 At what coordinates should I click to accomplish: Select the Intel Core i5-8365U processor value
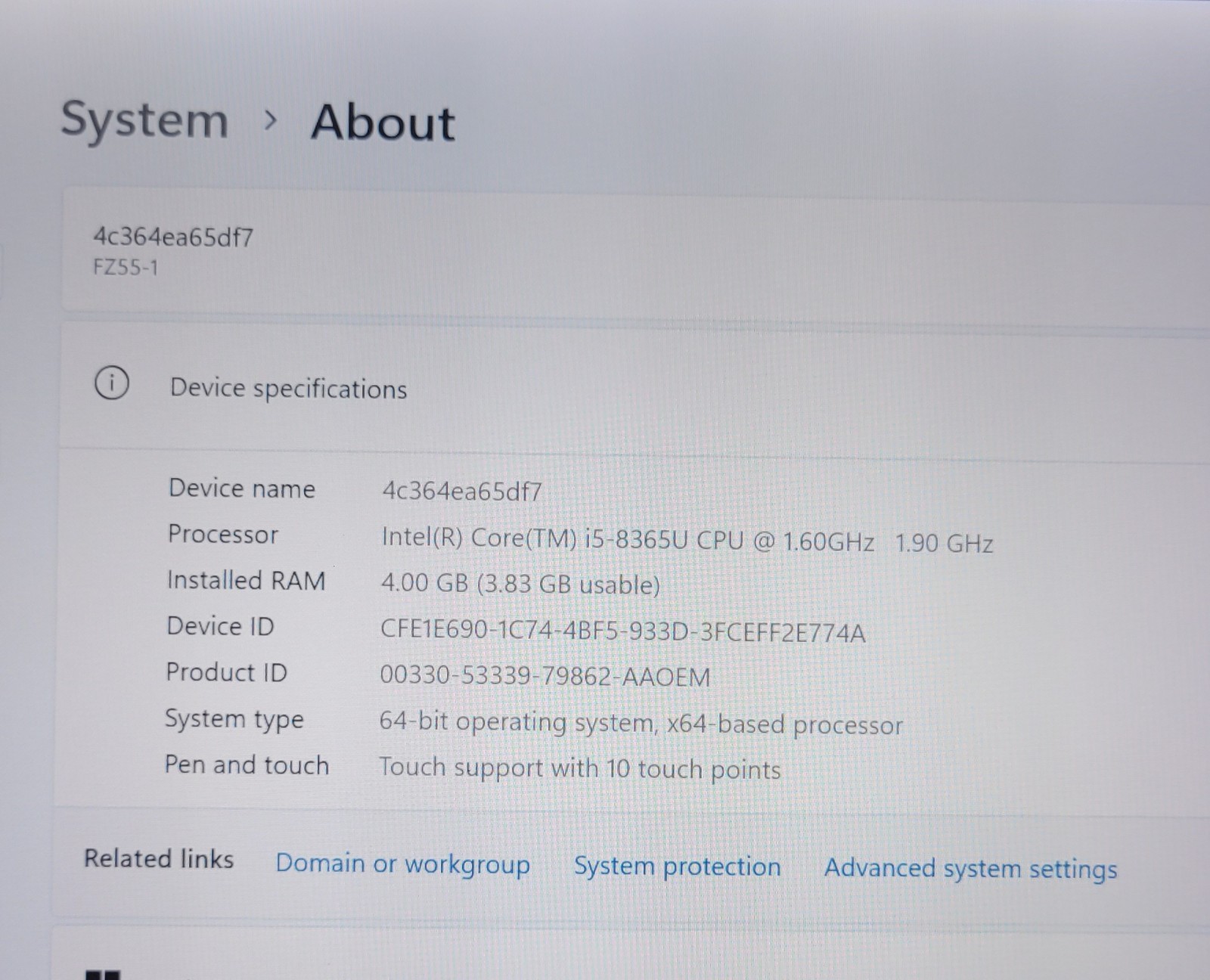pyautogui.click(x=687, y=541)
